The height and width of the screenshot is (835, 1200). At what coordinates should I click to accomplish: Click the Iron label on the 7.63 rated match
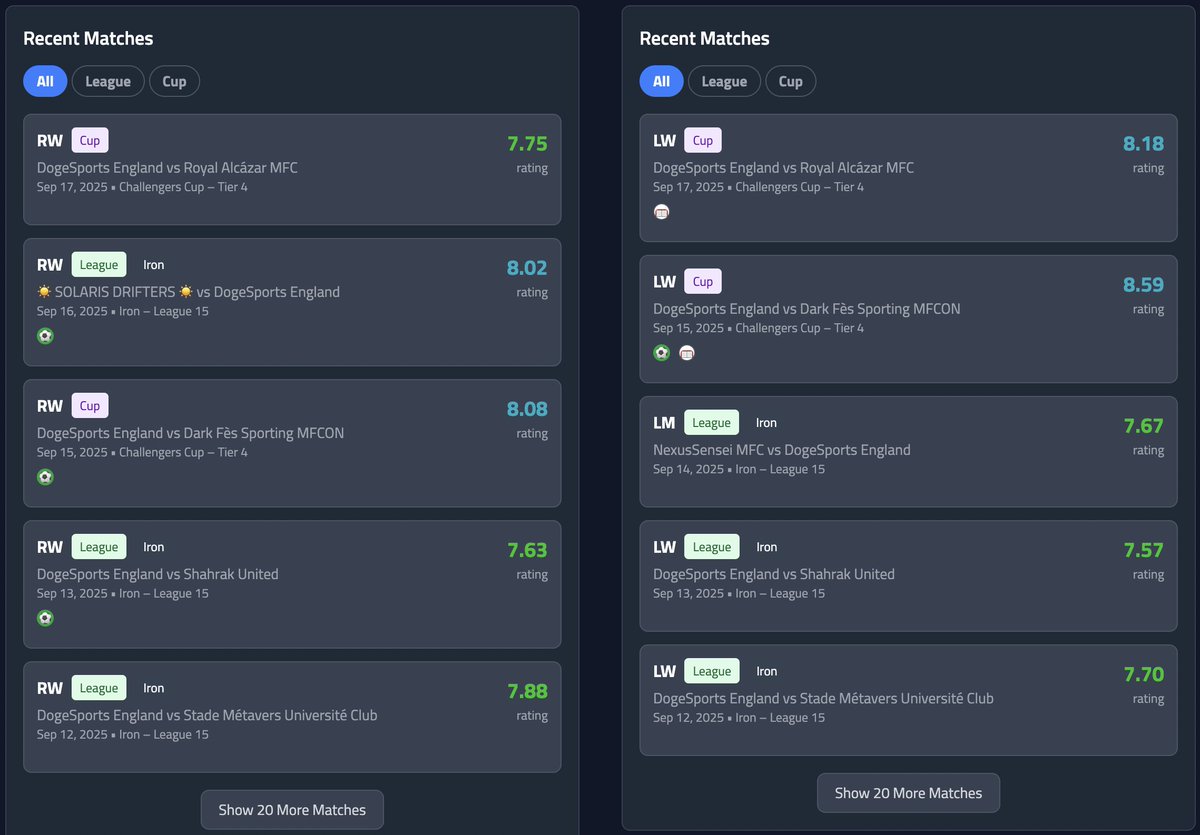(153, 547)
